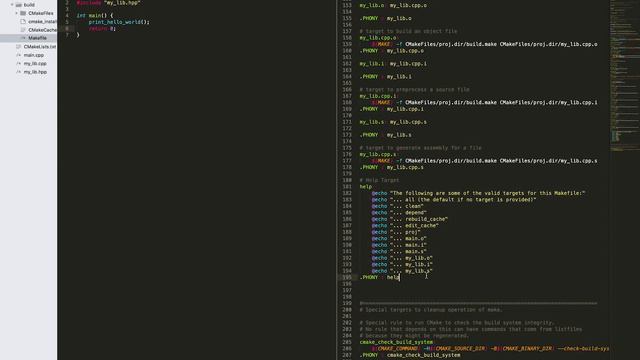Click echo line containing "... edit_cache"
This screenshot has height=360, width=640.
tap(405, 225)
